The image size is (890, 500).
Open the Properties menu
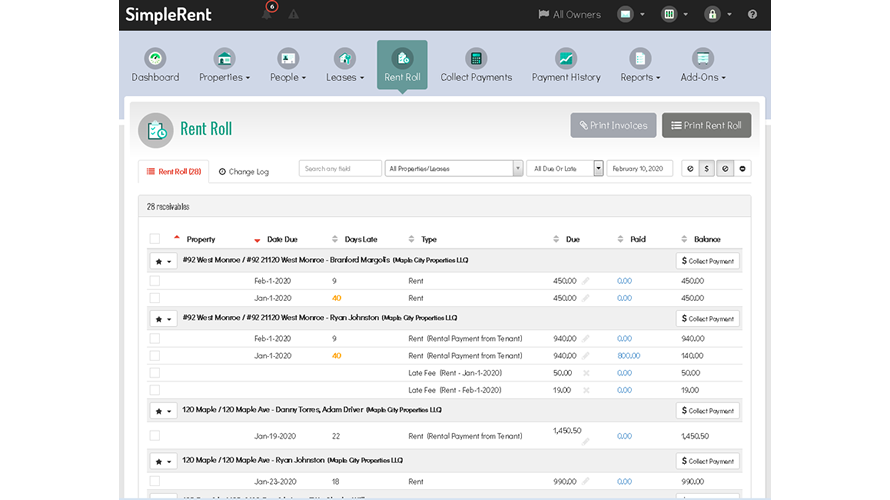224,65
